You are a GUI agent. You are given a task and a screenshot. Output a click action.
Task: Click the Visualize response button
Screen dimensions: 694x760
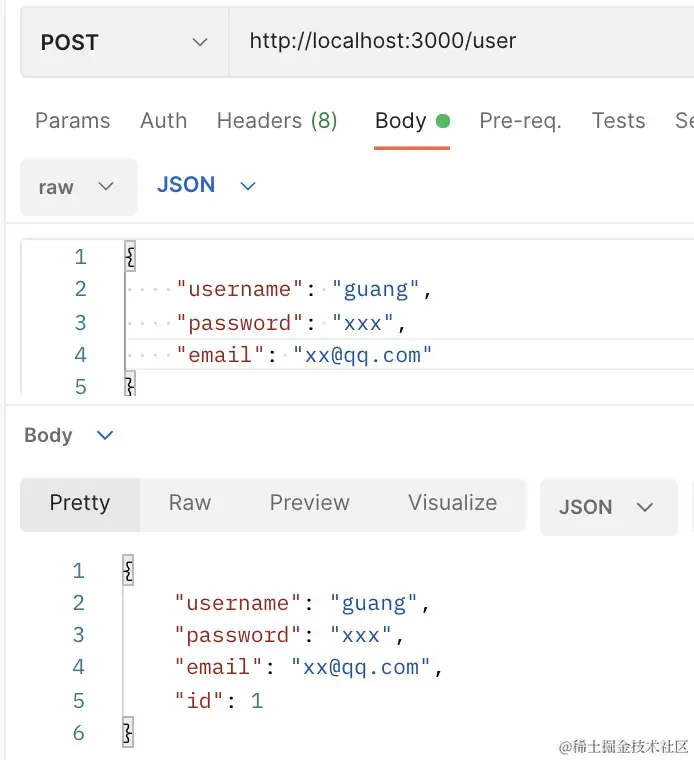(452, 503)
